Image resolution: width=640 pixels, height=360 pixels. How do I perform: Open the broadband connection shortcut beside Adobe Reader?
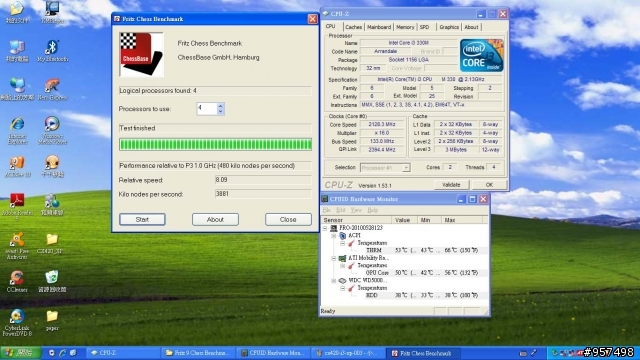pos(52,204)
